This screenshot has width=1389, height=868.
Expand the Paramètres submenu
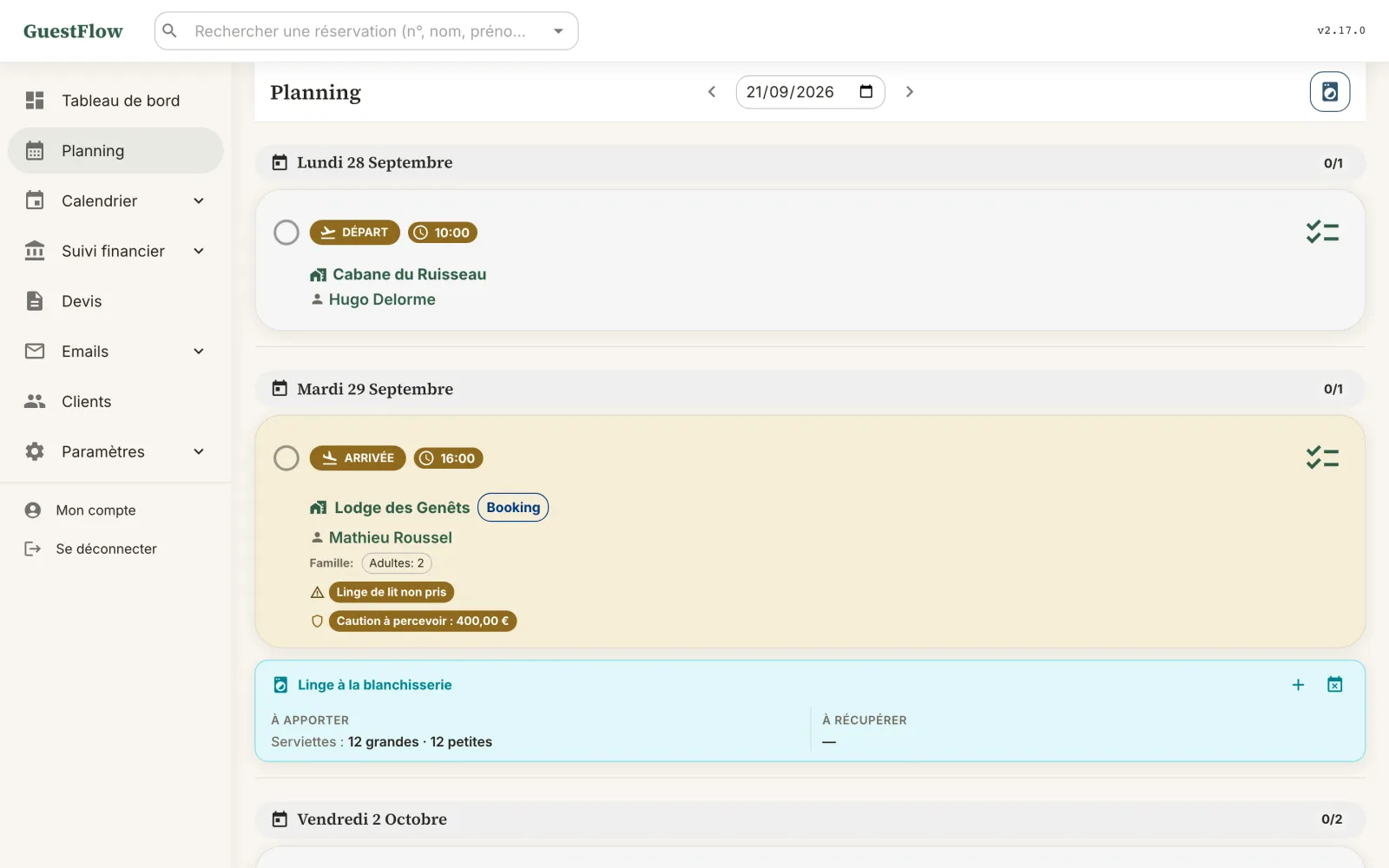(199, 451)
